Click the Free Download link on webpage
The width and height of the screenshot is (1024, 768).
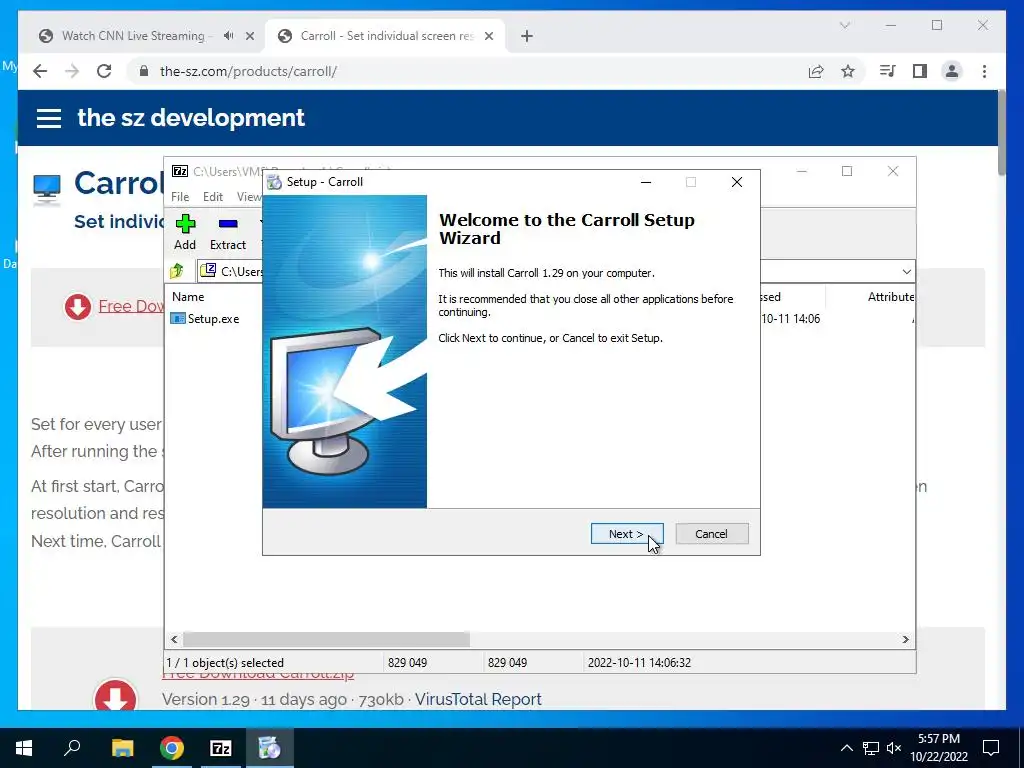click(x=131, y=306)
